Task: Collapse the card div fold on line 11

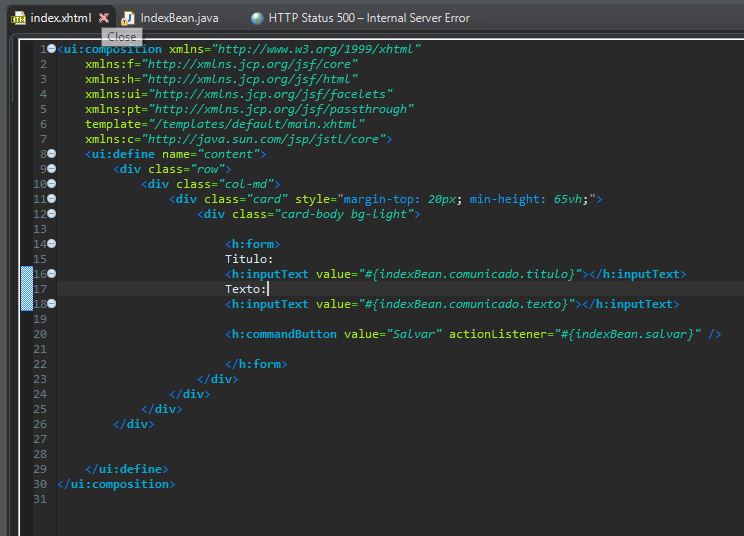Action: click(51, 198)
